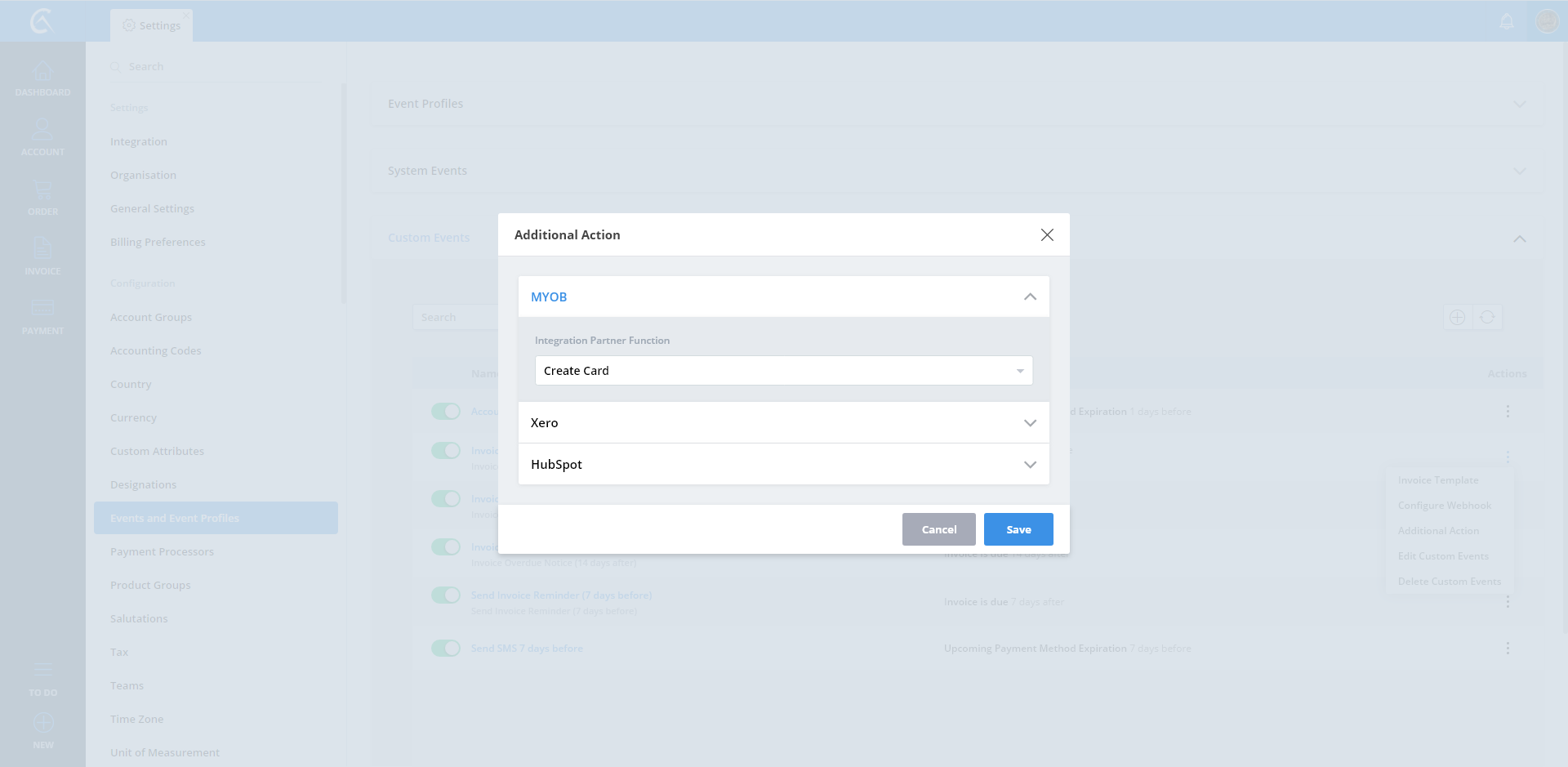
Task: Select Configure Webhook in context menu
Action: click(x=1444, y=506)
